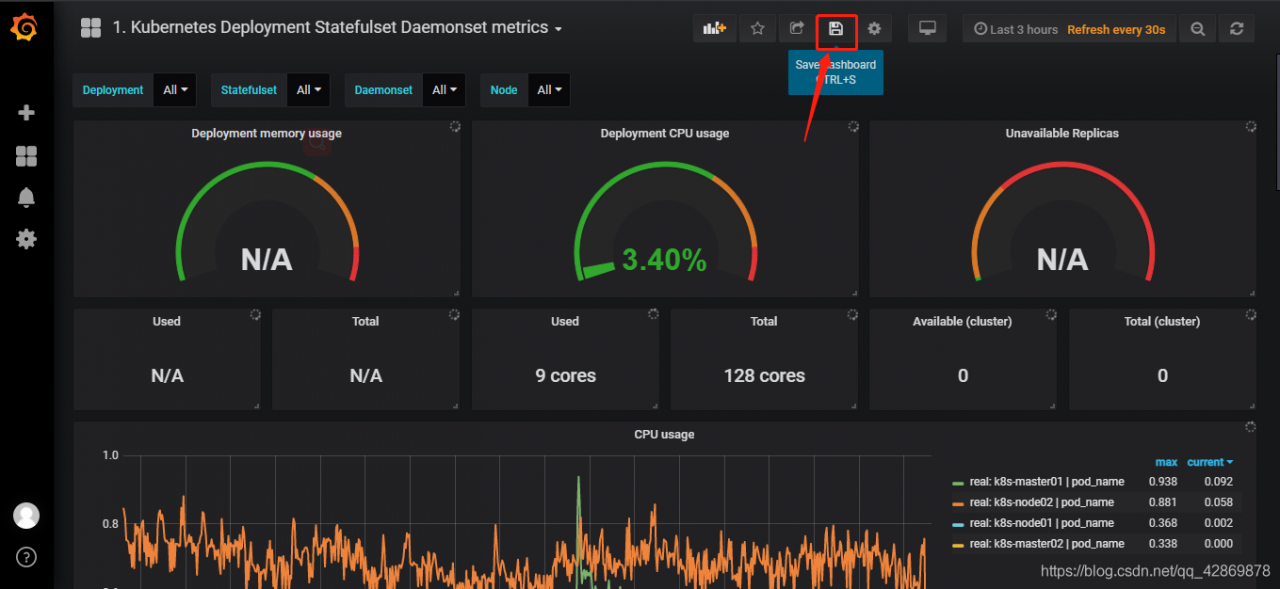Open the Node variable dropdown

(548, 90)
